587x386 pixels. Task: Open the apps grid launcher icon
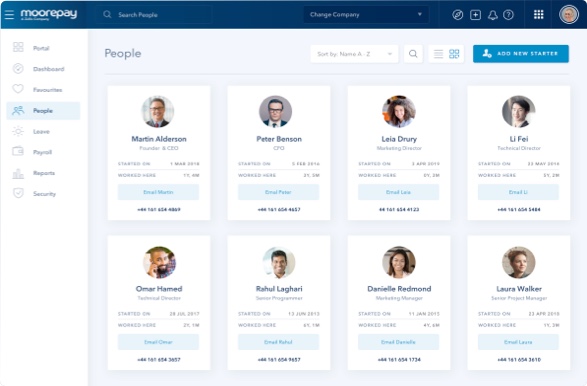539,15
